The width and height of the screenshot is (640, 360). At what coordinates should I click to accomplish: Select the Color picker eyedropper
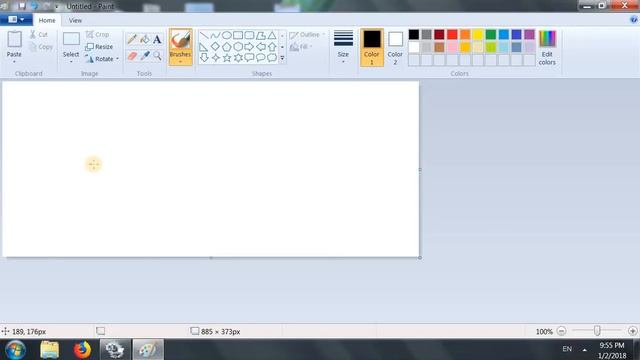point(144,56)
